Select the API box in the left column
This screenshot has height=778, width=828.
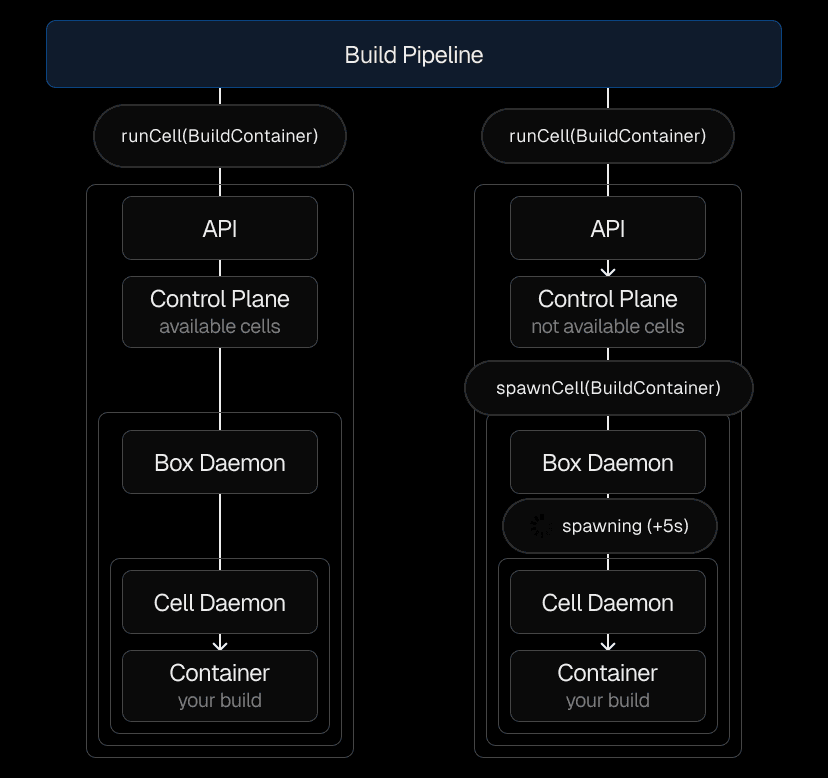point(220,228)
